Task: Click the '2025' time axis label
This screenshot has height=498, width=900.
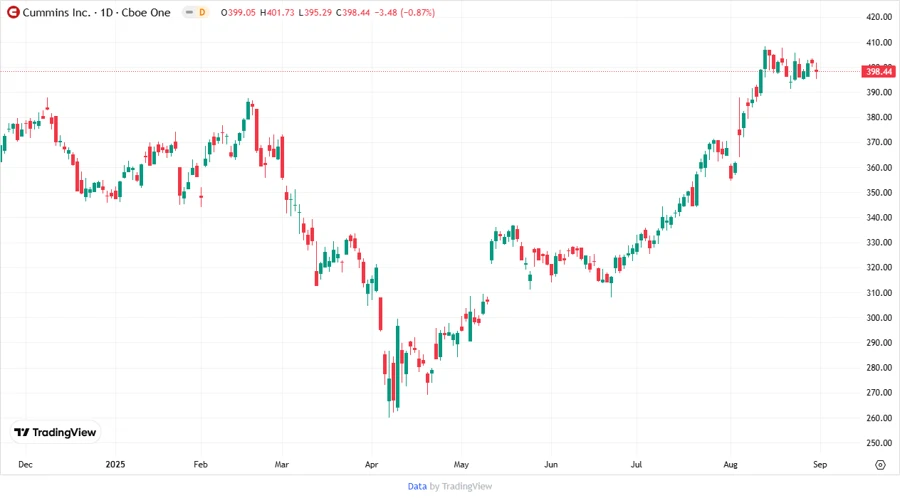Action: coord(115,465)
